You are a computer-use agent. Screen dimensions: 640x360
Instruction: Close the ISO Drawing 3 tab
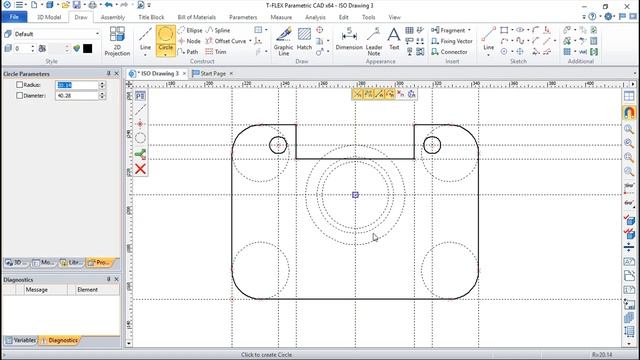(x=184, y=73)
